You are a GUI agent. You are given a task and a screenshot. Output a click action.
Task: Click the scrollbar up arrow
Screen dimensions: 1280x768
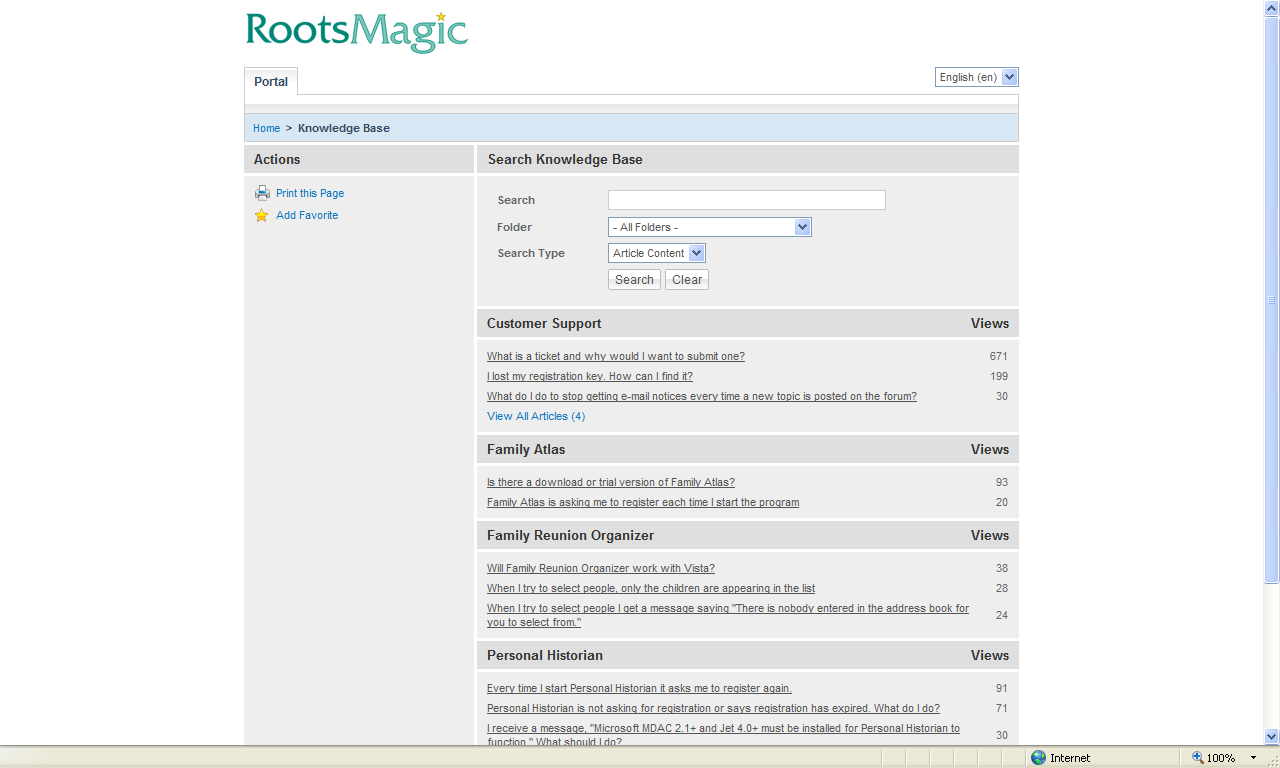tap(1272, 8)
